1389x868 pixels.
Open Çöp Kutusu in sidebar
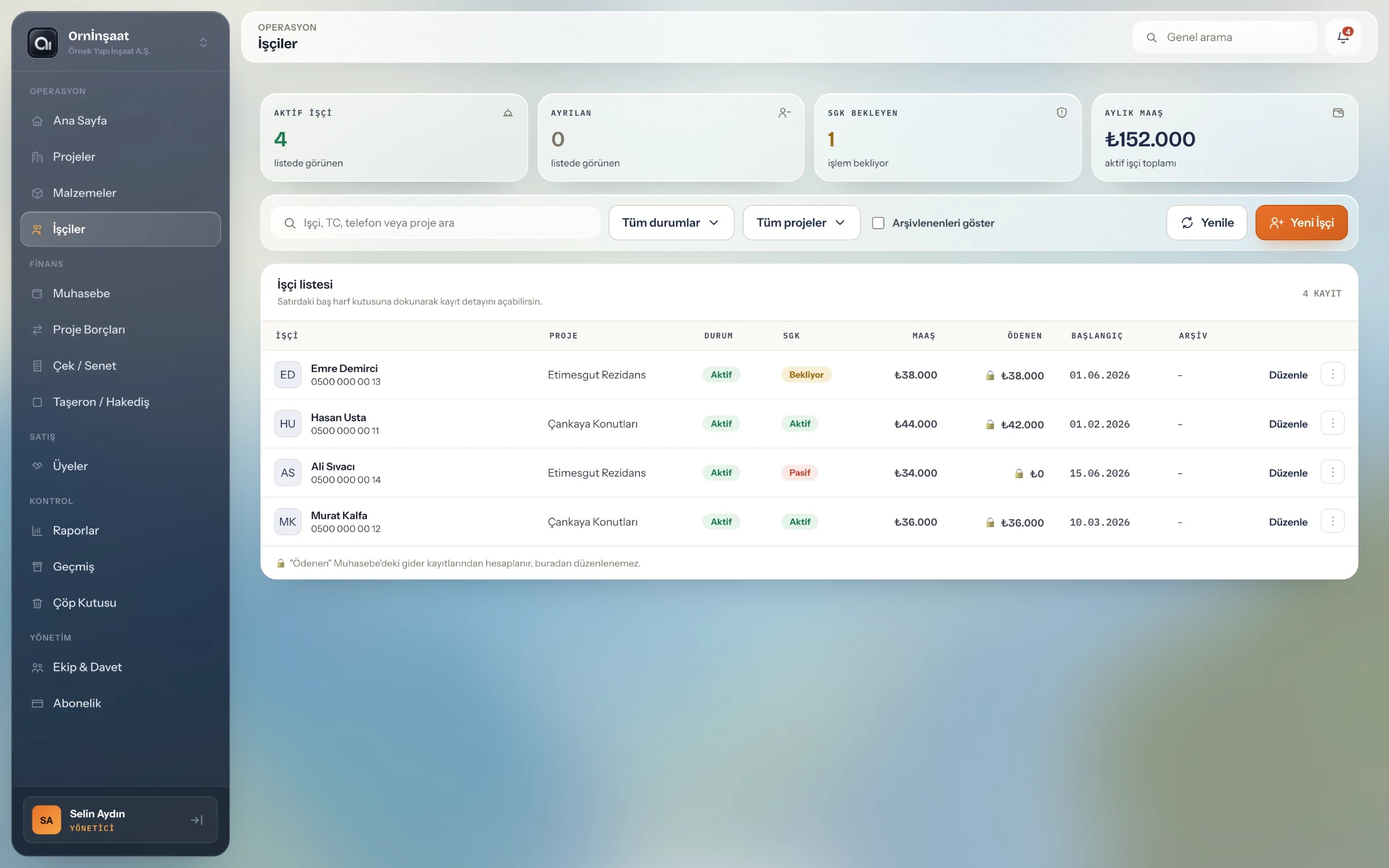pos(120,603)
